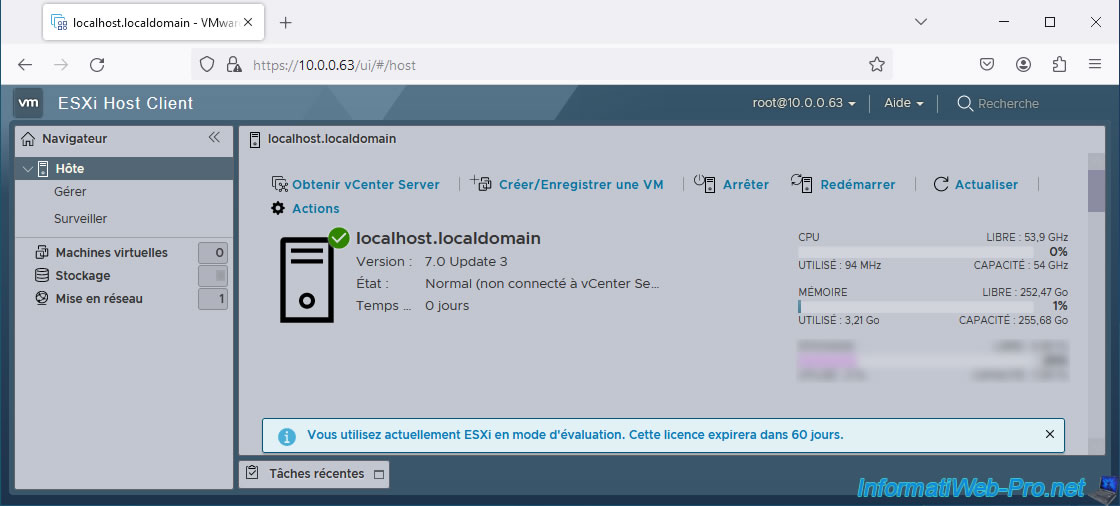Image resolution: width=1120 pixels, height=506 pixels.
Task: Dismiss the evaluation mode notification
Action: click(x=1049, y=435)
